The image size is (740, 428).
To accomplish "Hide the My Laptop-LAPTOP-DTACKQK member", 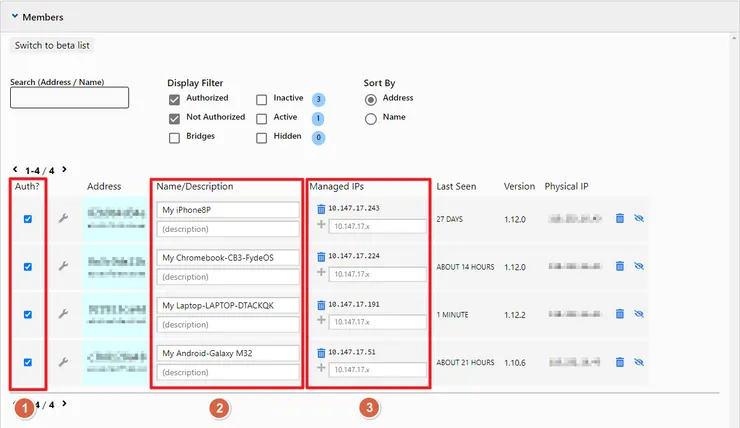I will coord(639,314).
